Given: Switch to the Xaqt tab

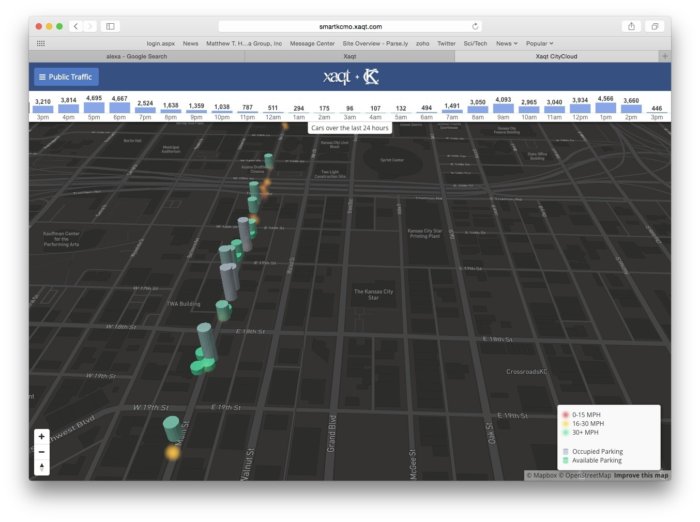Looking at the screenshot, I should click(x=349, y=57).
